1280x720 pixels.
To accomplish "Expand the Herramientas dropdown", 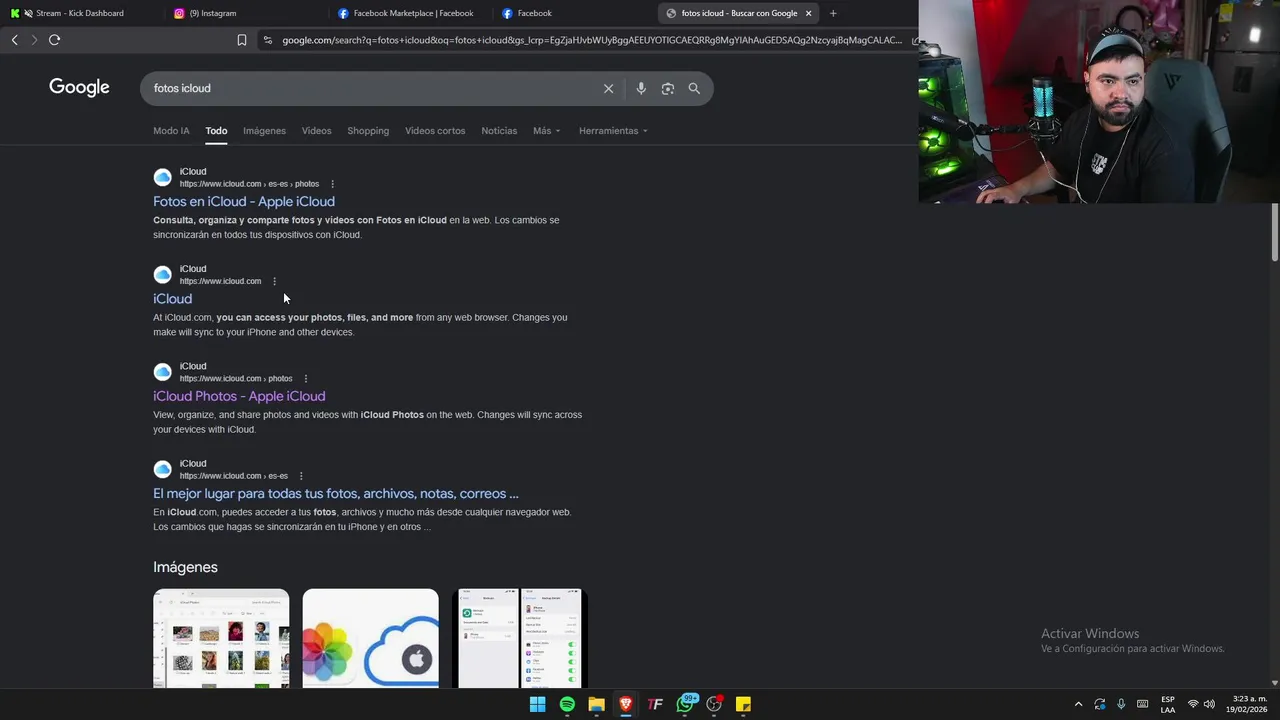I will point(613,131).
